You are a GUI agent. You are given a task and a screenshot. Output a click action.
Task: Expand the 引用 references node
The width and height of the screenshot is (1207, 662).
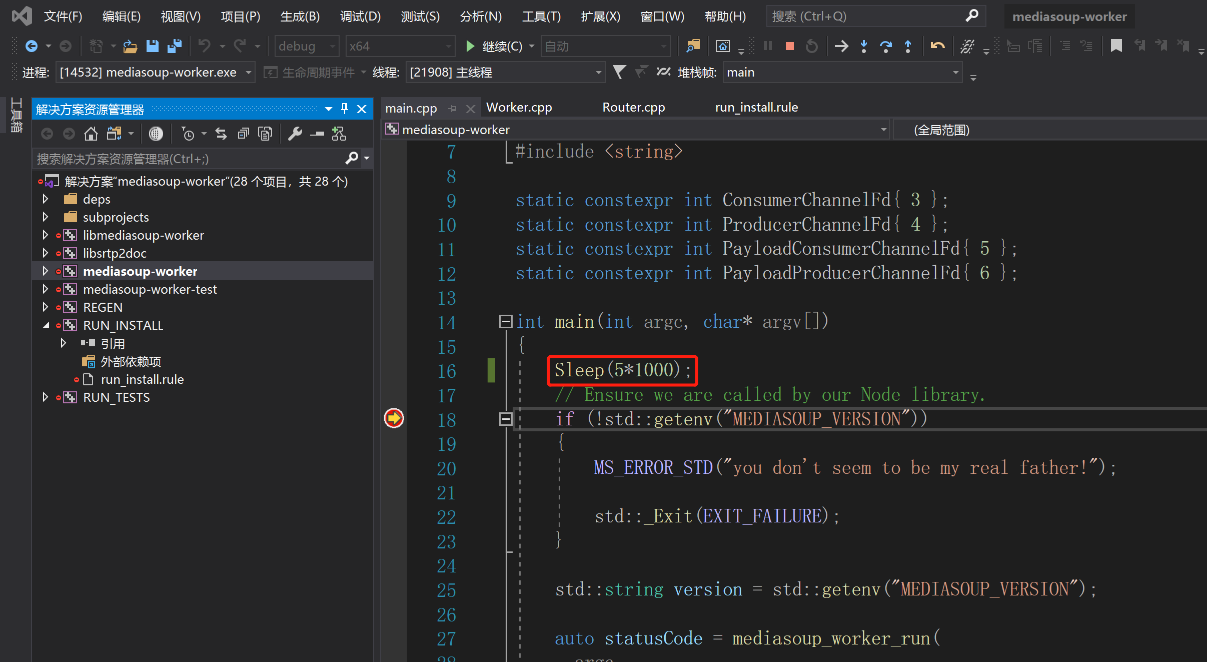pyautogui.click(x=63, y=343)
